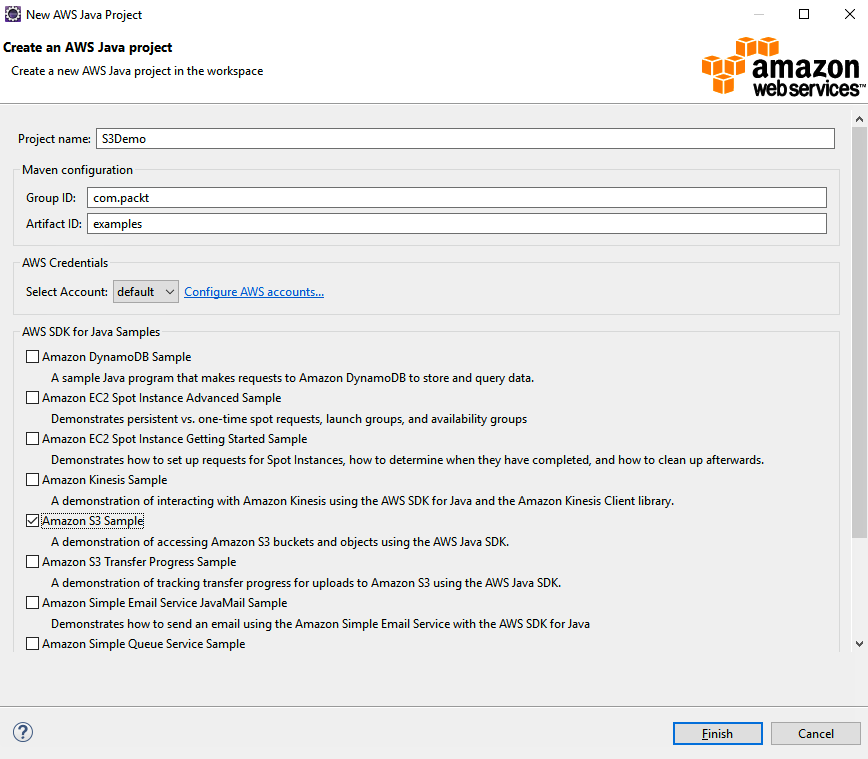Image resolution: width=868 pixels, height=759 pixels.
Task: Click the send an email description text
Action: (x=320, y=623)
